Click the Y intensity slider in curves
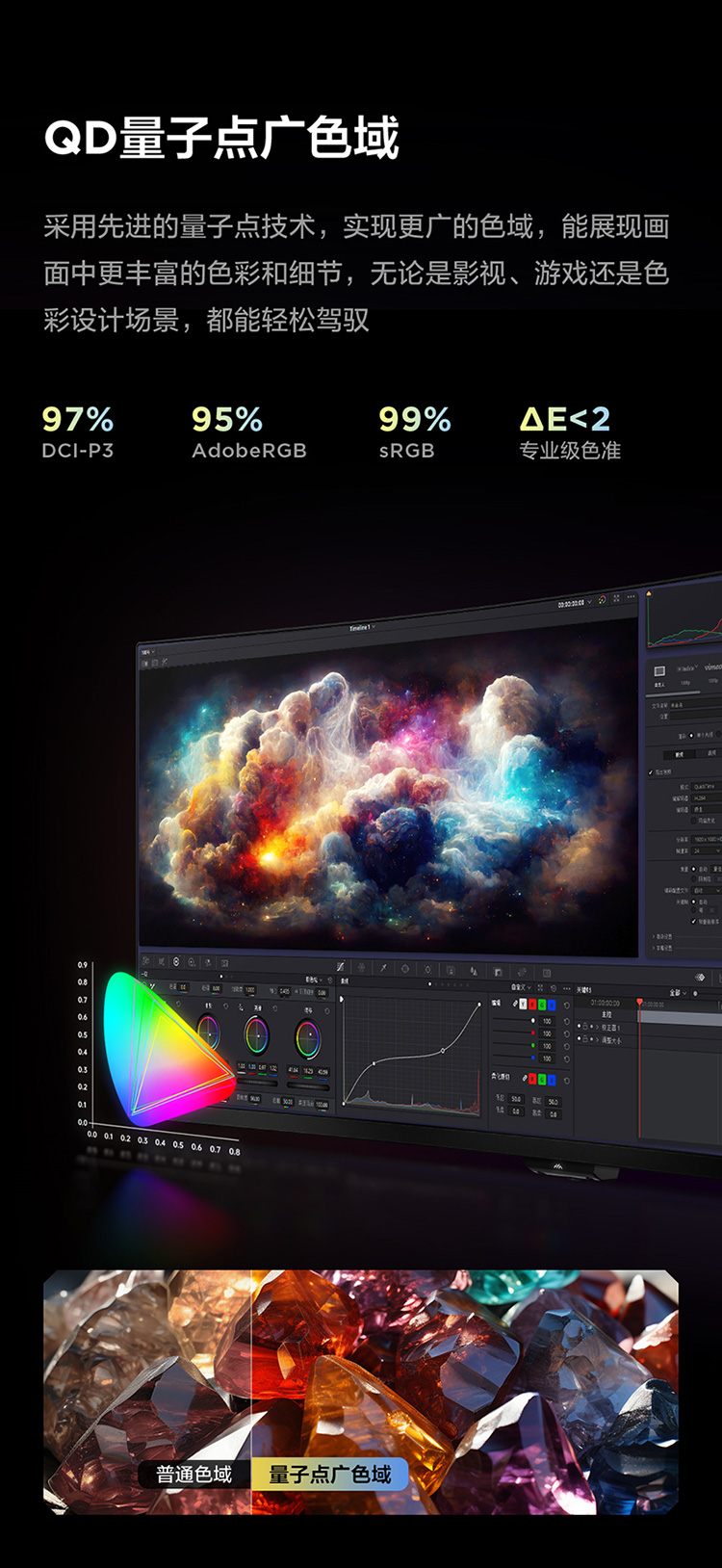722x1568 pixels. (514, 1021)
